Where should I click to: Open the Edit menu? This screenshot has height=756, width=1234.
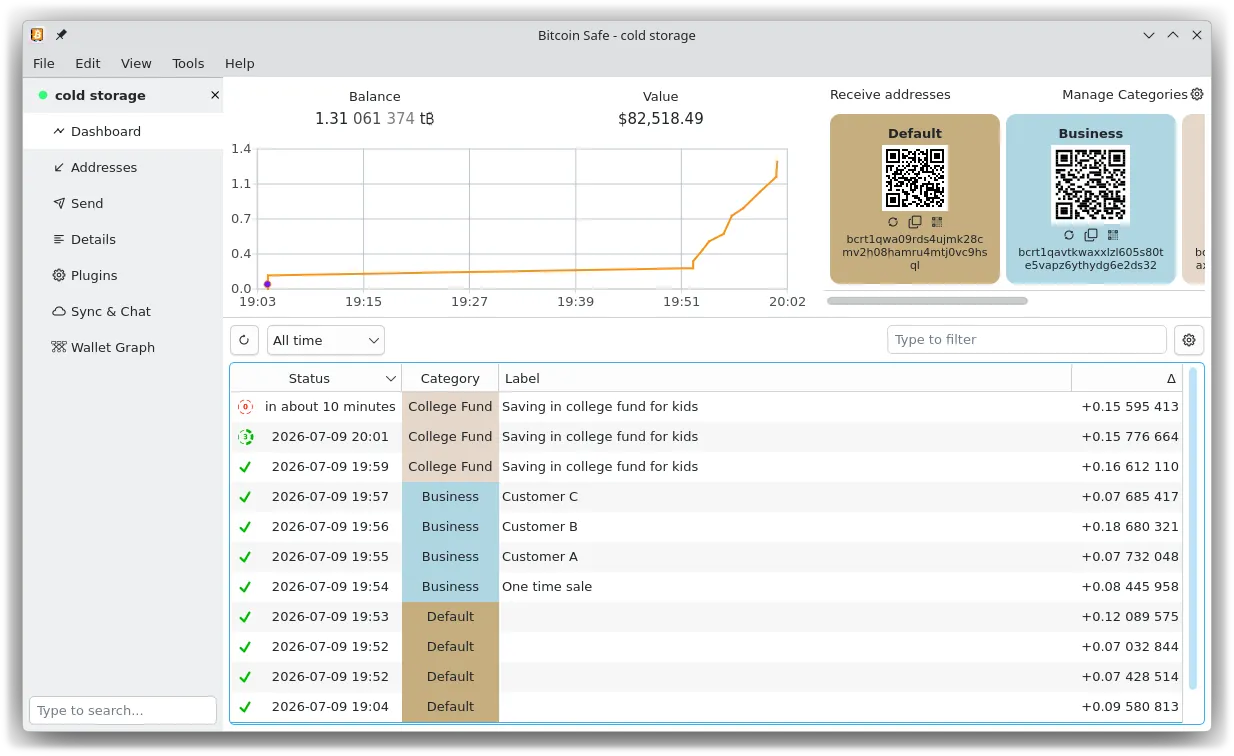point(88,63)
